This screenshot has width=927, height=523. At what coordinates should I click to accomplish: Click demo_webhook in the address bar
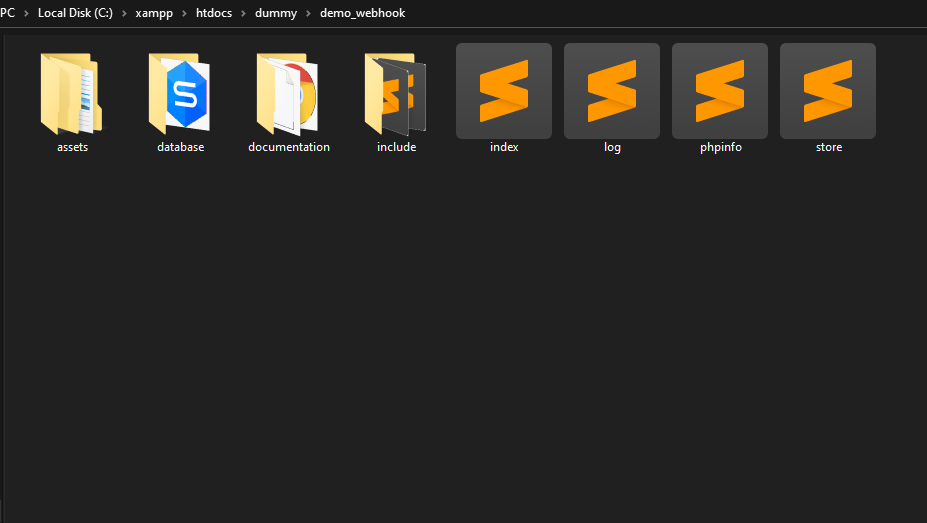point(362,13)
